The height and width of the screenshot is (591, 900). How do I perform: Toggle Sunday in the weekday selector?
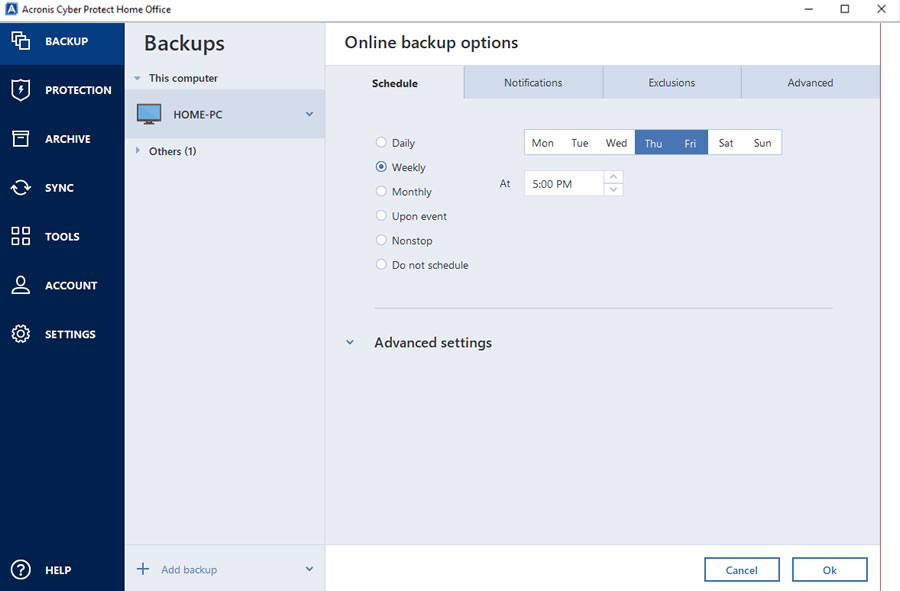point(763,142)
